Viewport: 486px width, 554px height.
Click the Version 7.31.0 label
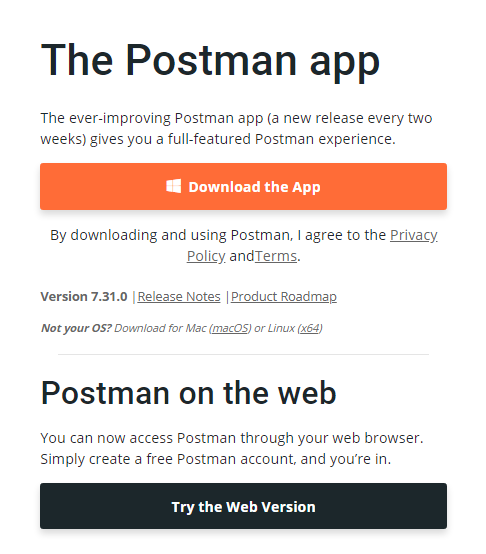coord(84,296)
